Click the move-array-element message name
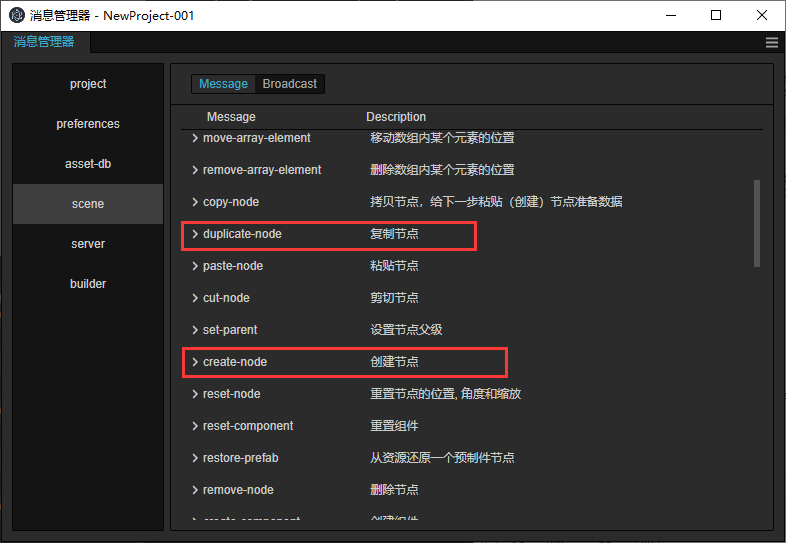 (x=257, y=138)
